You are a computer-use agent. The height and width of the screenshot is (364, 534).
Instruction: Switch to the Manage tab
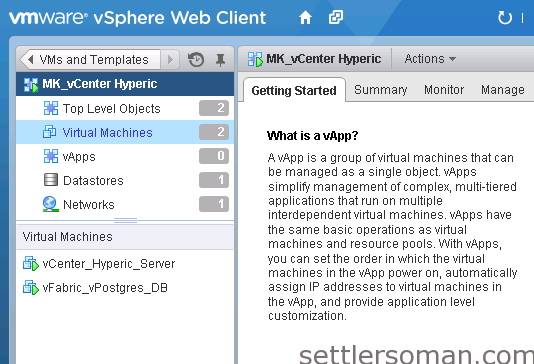tap(503, 90)
